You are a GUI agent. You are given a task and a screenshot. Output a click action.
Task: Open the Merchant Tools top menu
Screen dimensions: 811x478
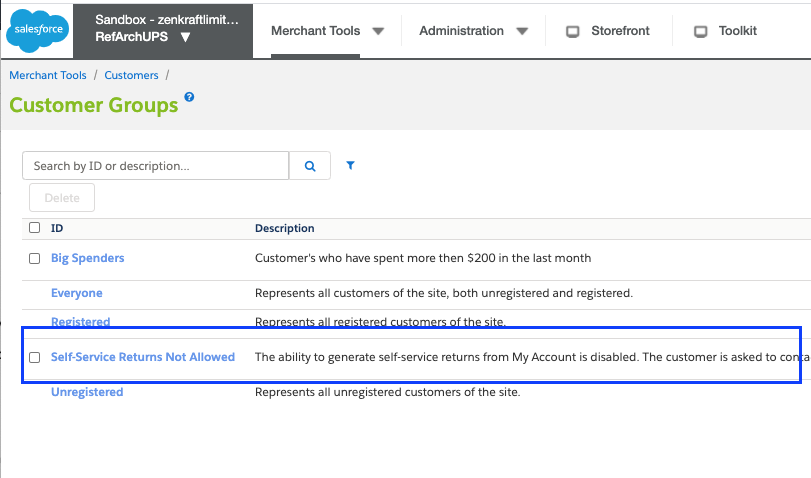(x=316, y=31)
